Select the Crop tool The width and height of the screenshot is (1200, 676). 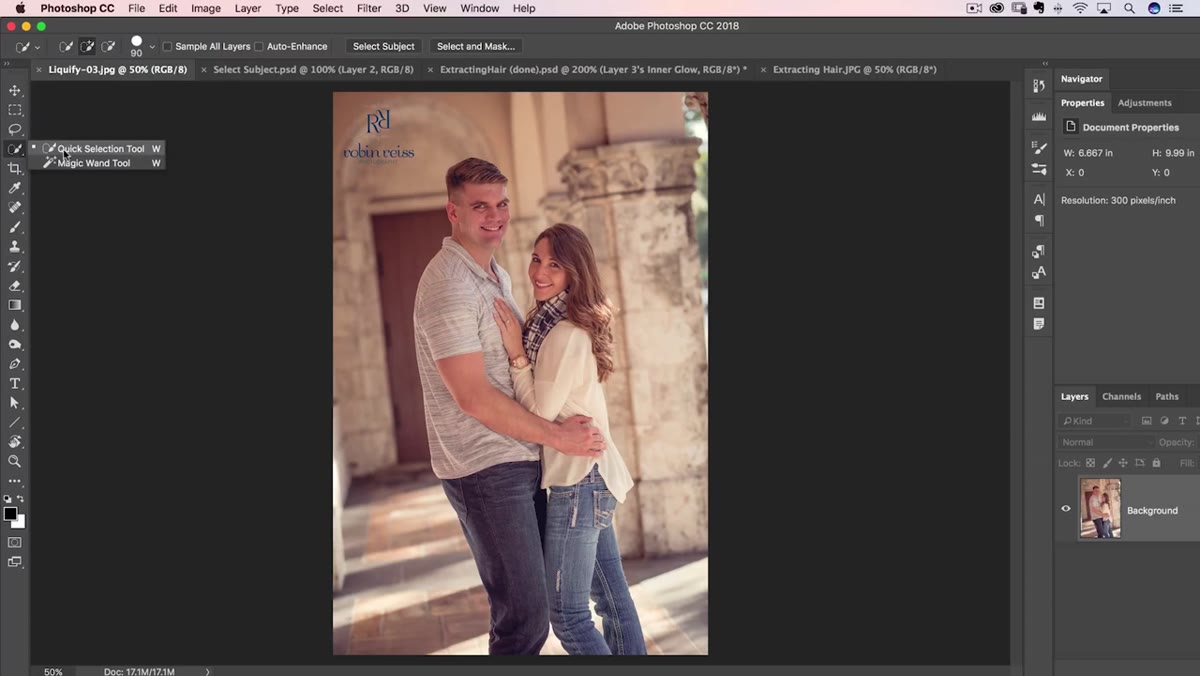click(x=15, y=168)
